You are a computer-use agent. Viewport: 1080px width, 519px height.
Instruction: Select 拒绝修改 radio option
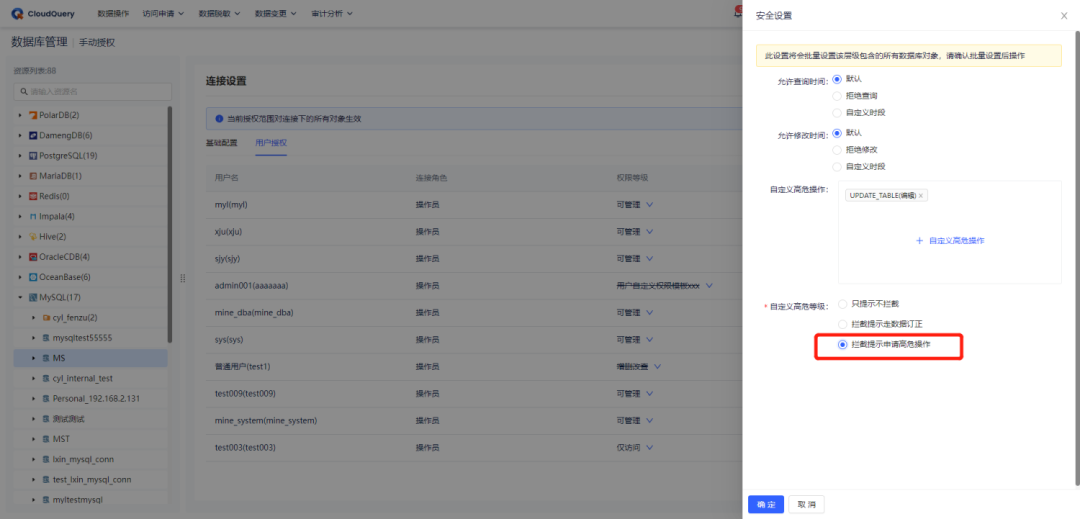[838, 149]
